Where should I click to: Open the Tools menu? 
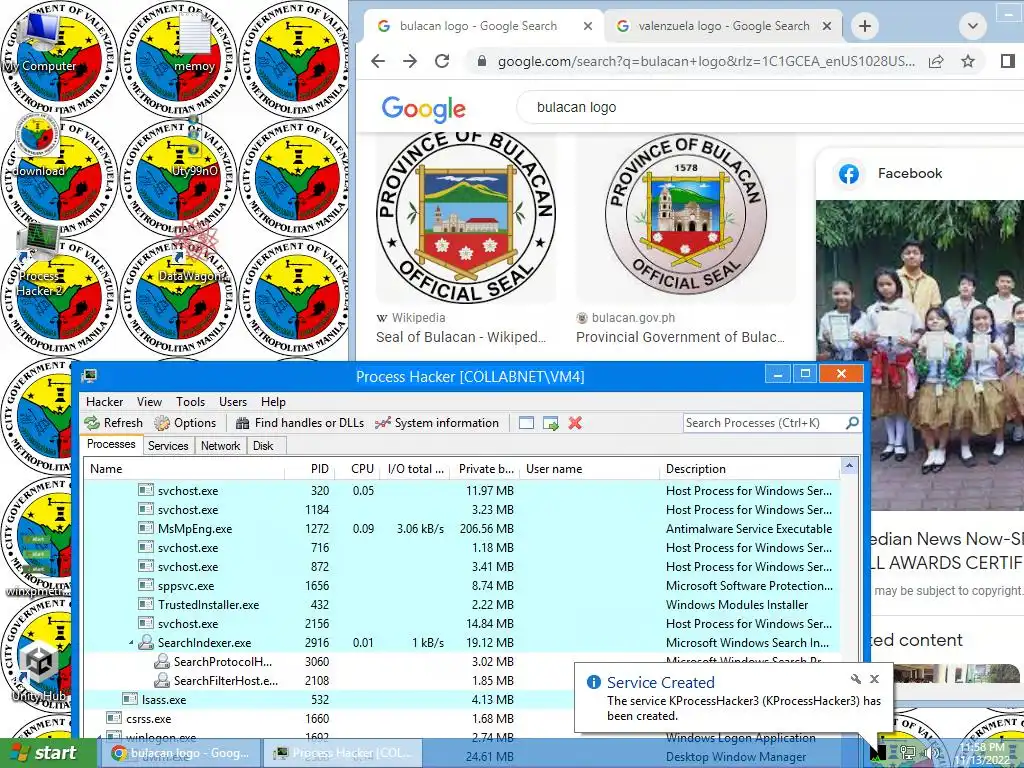(190, 402)
